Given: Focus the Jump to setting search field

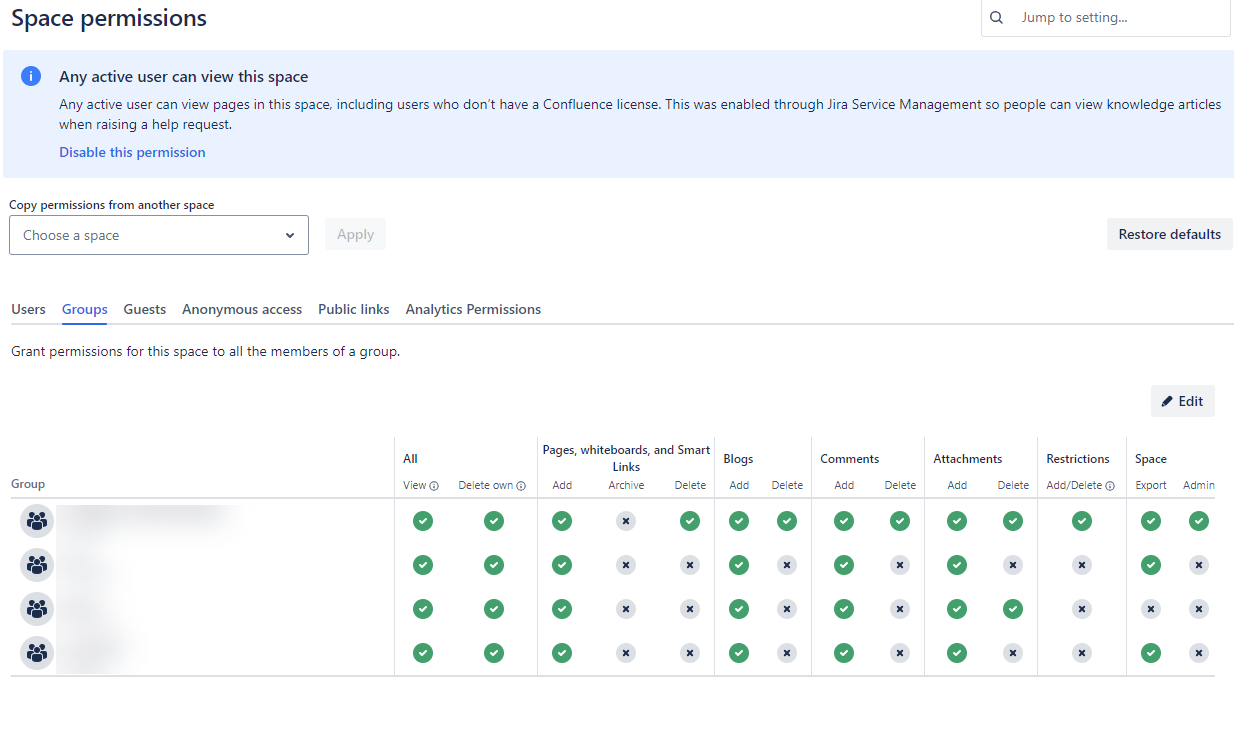Looking at the screenshot, I should [1106, 17].
